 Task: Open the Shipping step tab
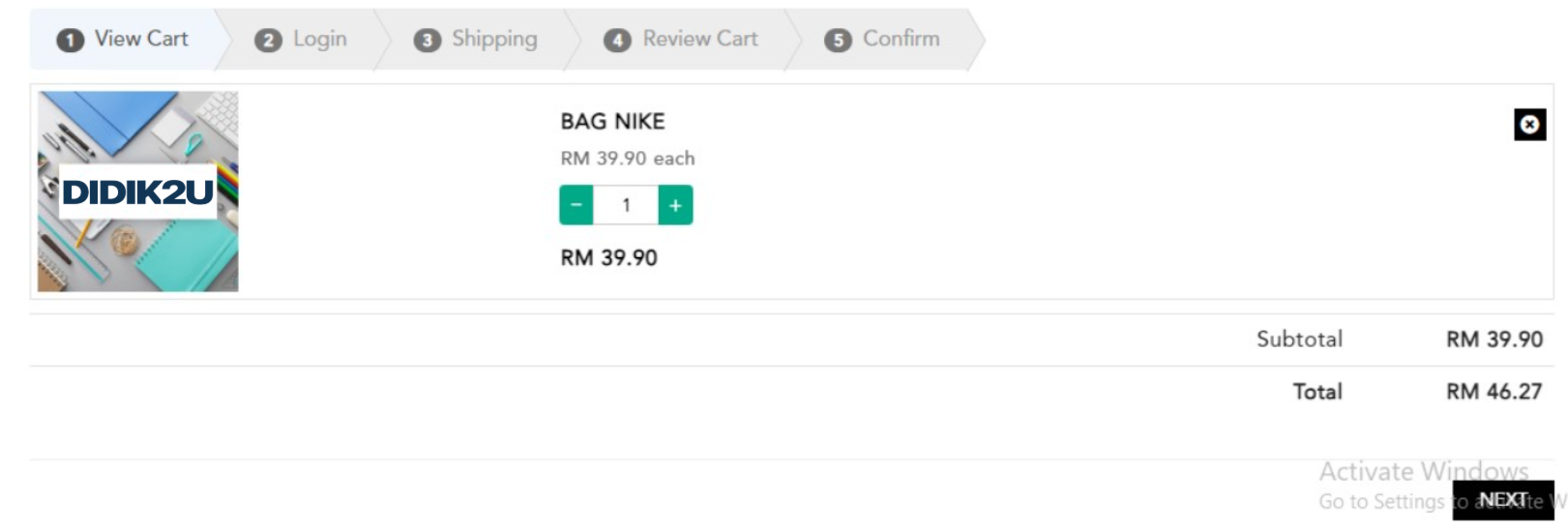pos(476,39)
